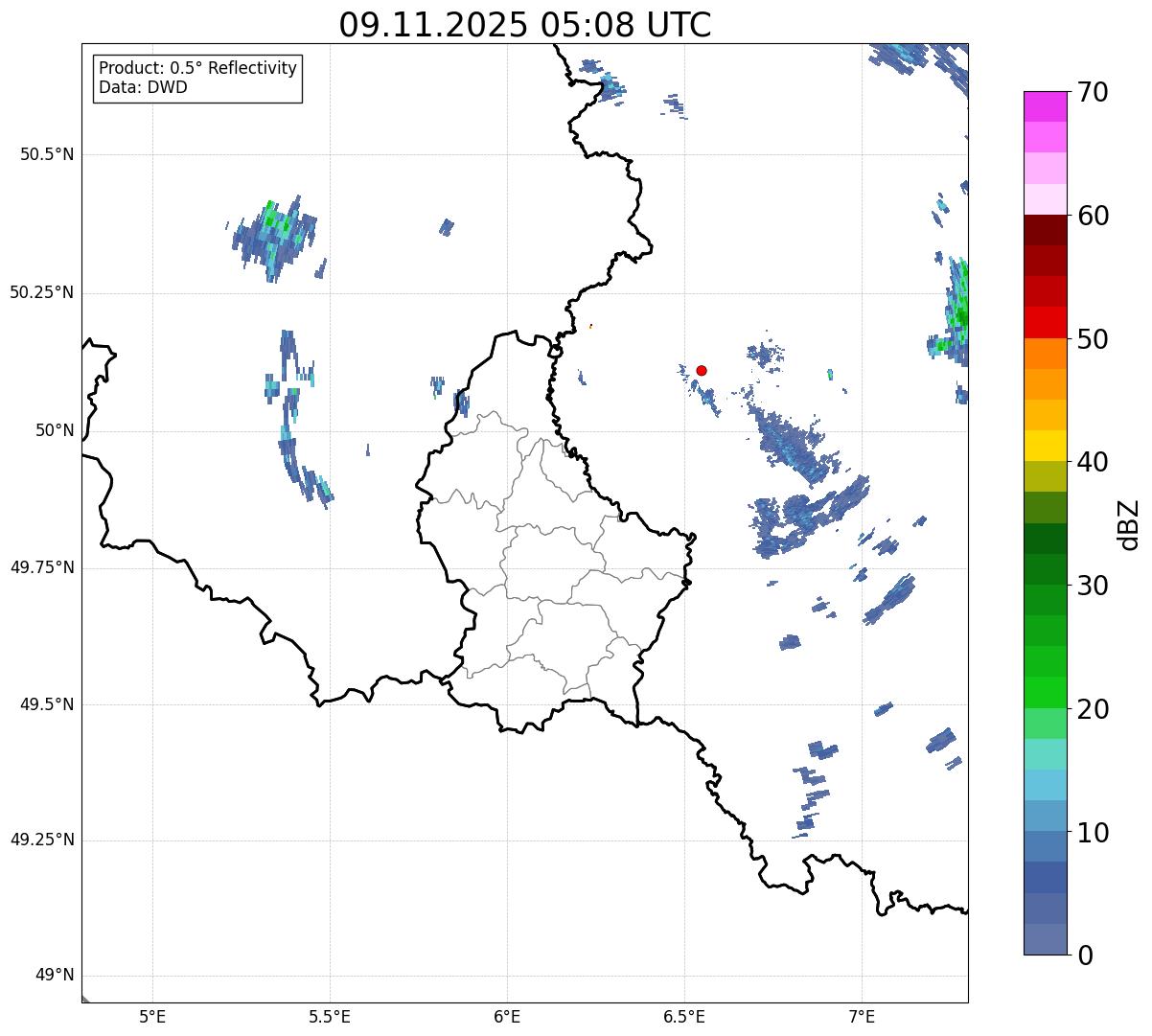
Task: Click the 7°E longitude axis label
Action: (862, 1016)
